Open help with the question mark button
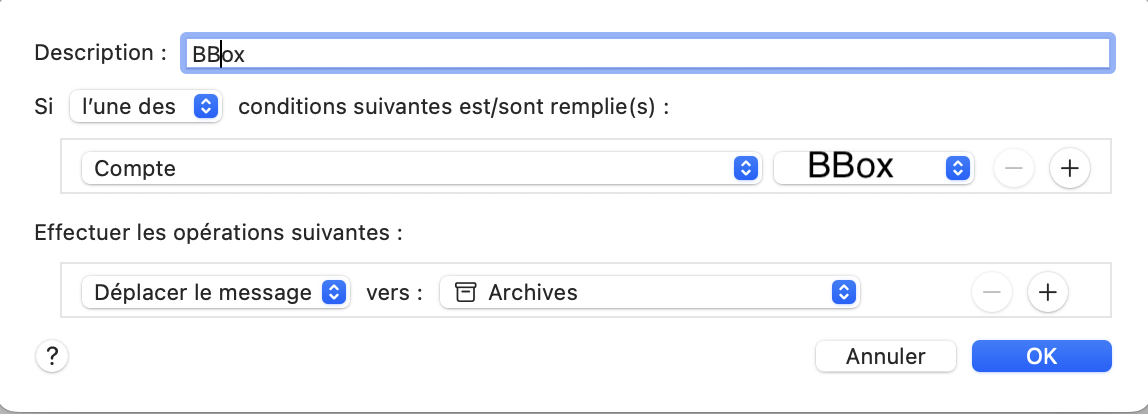The image size is (1148, 414). point(52,356)
